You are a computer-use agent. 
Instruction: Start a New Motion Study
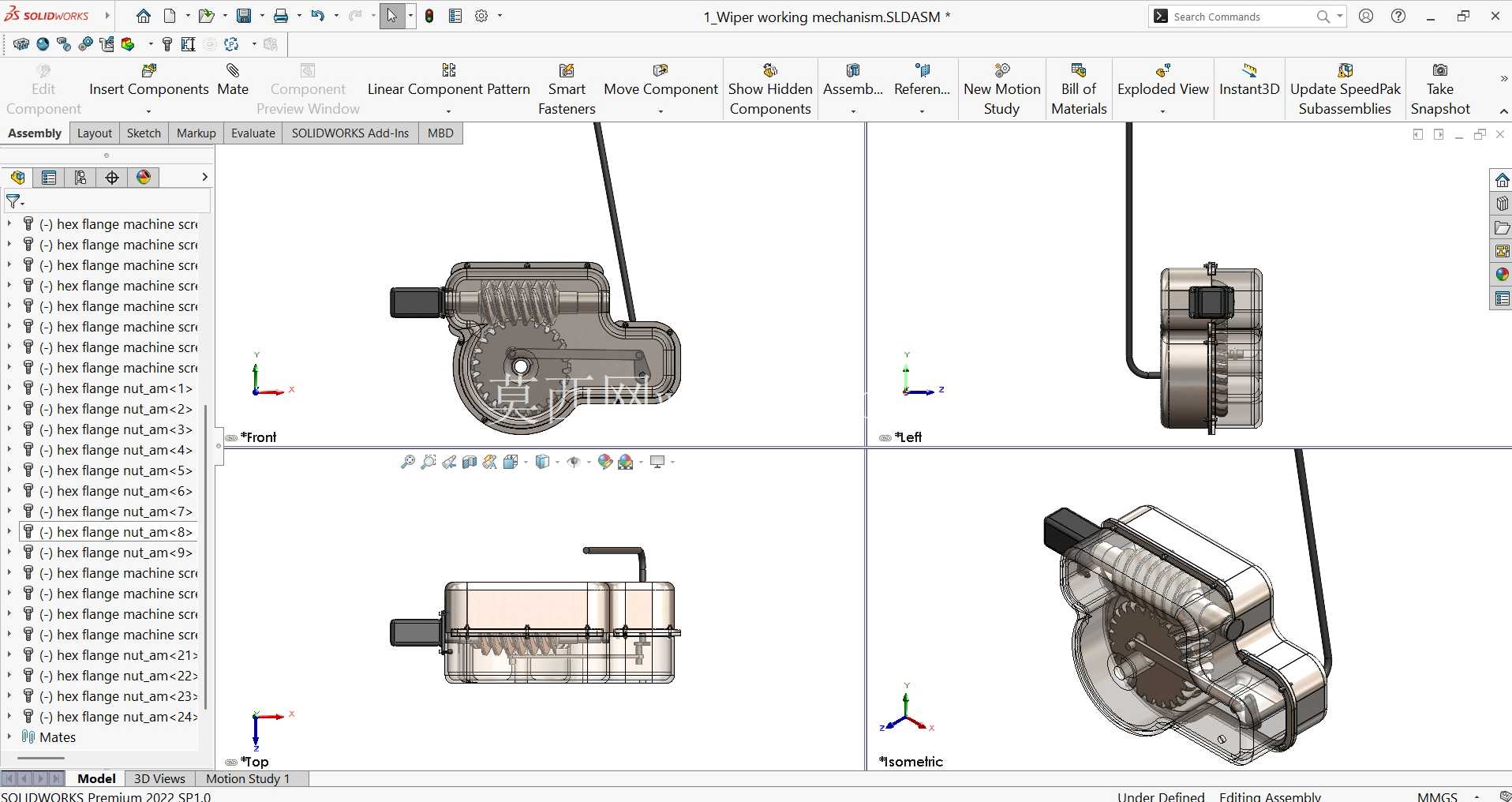(1002, 89)
